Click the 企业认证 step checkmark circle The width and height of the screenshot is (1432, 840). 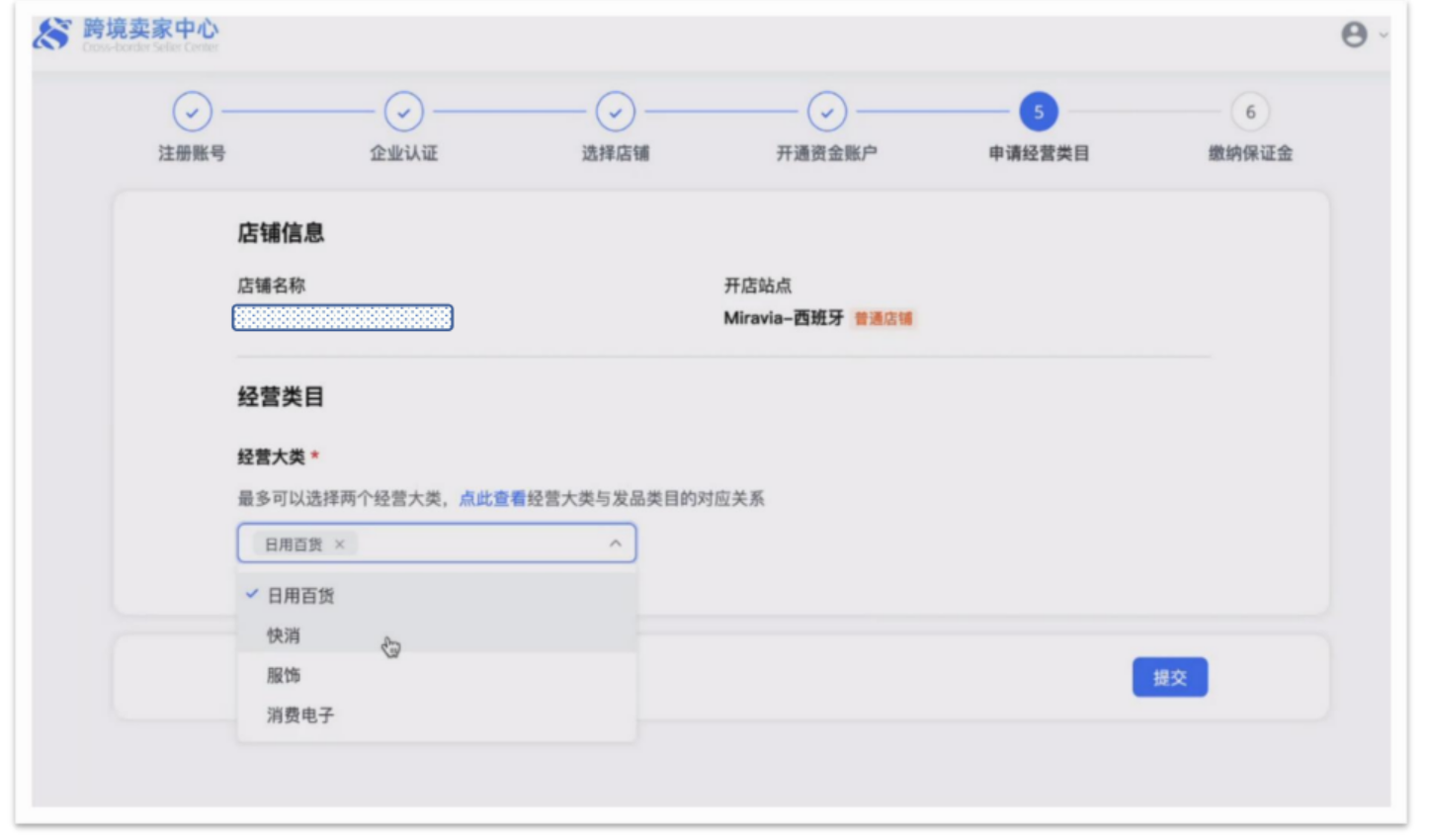click(x=403, y=113)
